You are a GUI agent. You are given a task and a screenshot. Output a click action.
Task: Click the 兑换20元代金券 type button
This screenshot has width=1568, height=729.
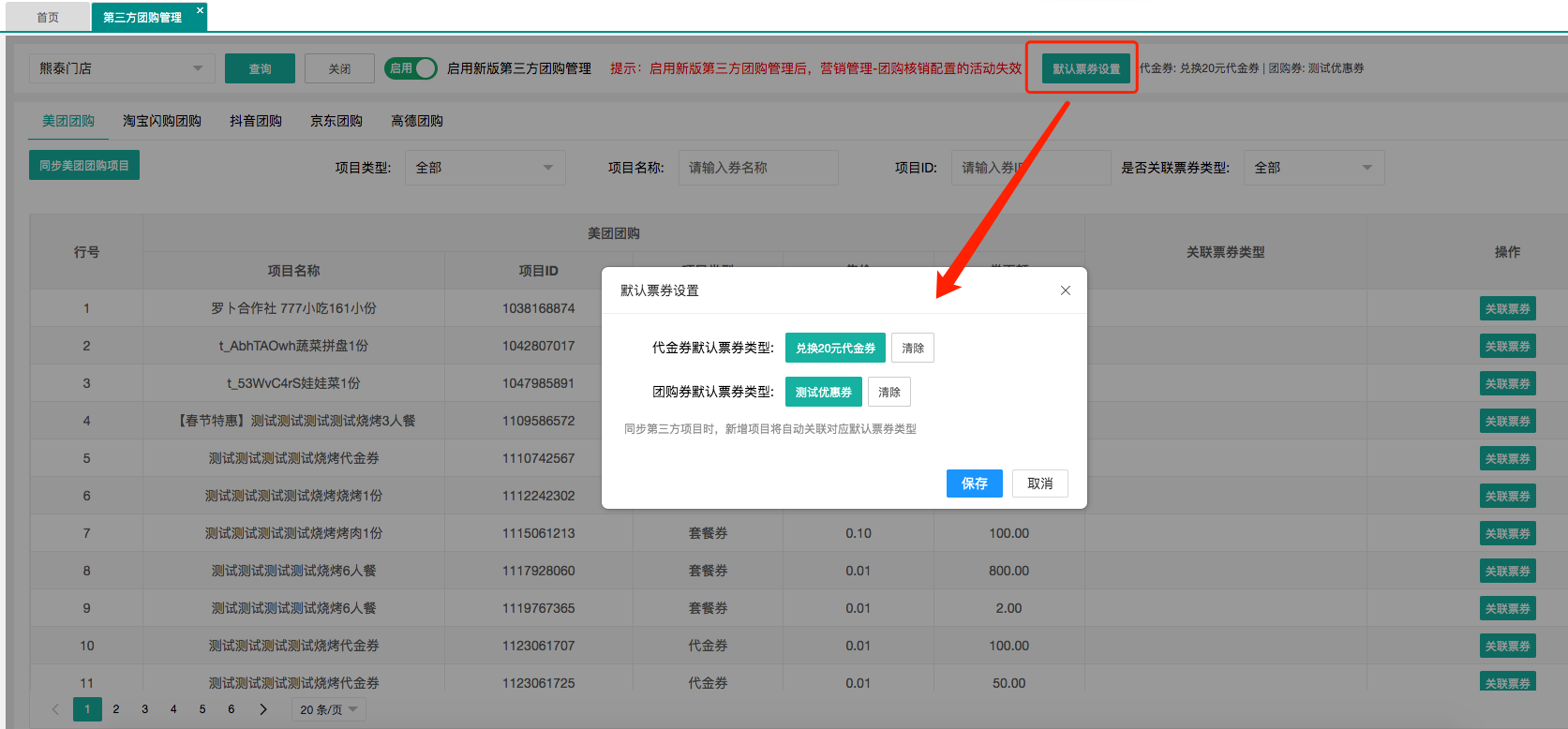(835, 348)
